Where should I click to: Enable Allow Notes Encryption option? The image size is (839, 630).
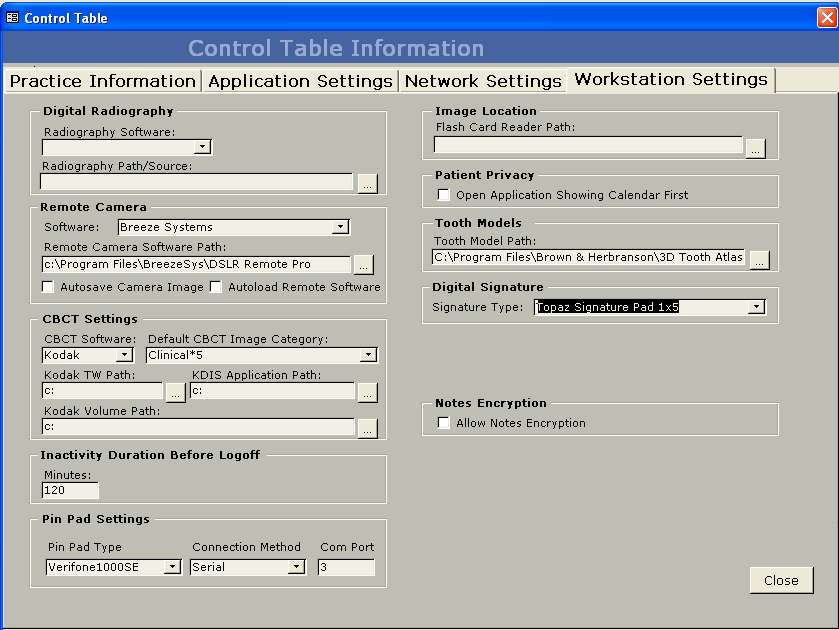click(x=444, y=423)
